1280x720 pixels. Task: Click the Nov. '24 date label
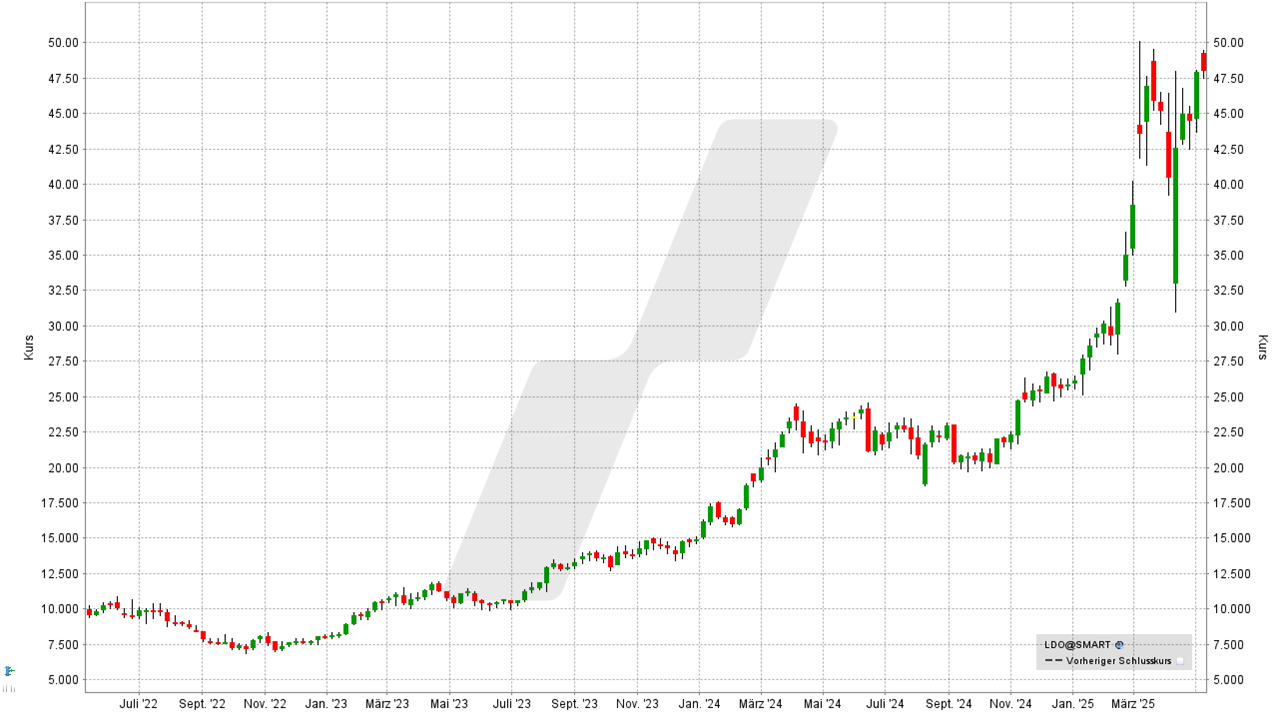(1011, 704)
